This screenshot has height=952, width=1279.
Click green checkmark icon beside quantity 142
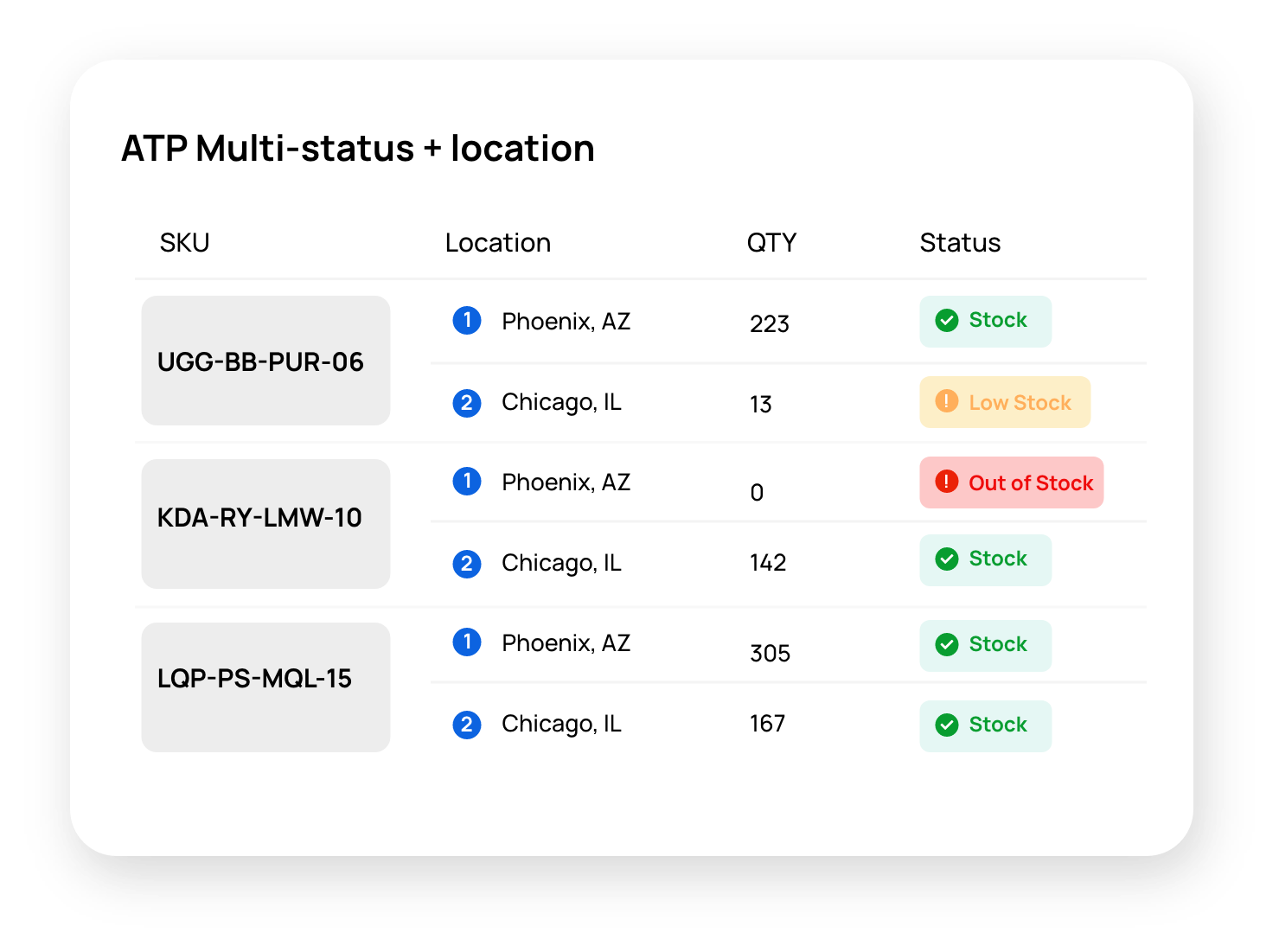947,559
